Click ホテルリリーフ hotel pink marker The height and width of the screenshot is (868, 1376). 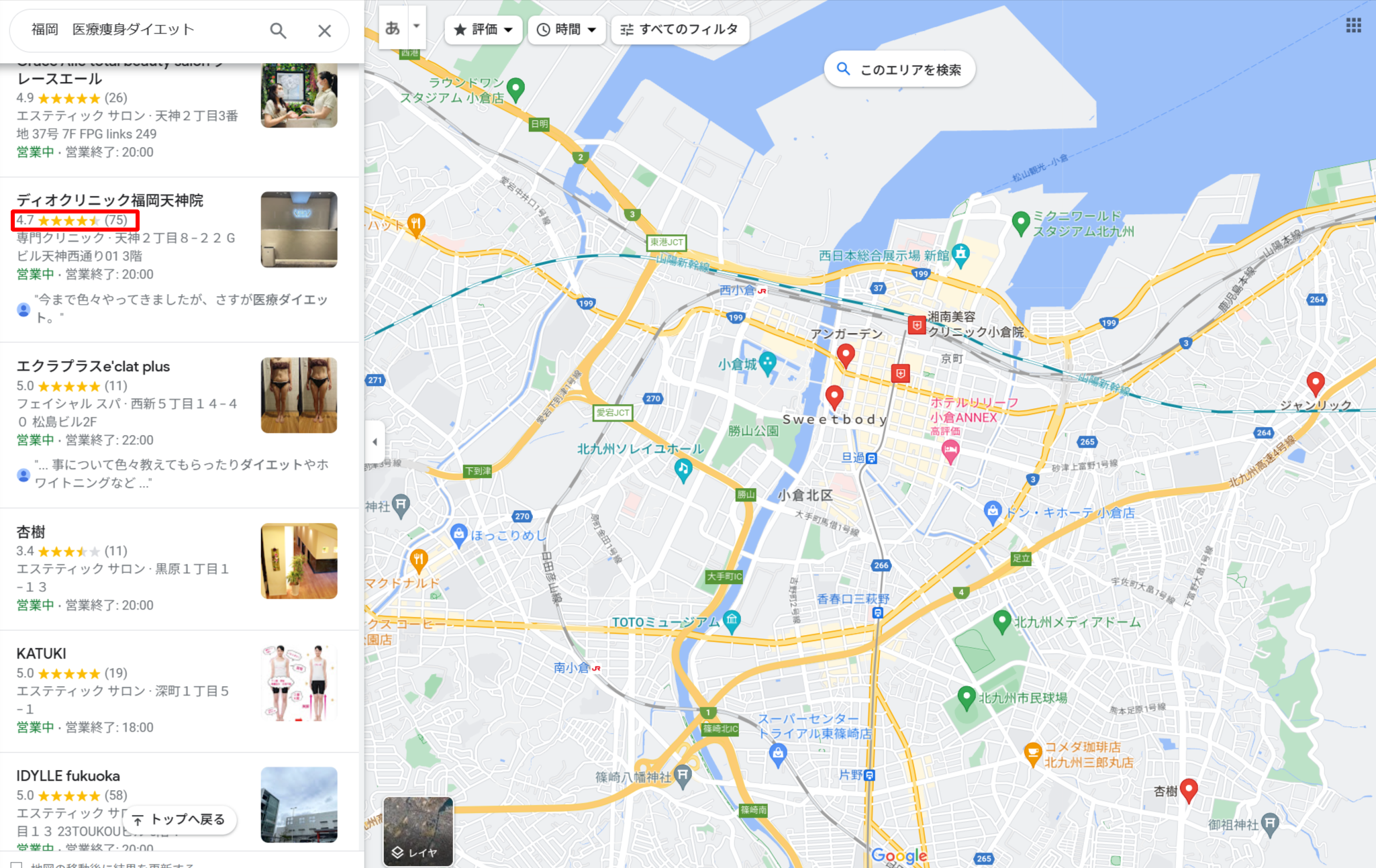tap(950, 452)
